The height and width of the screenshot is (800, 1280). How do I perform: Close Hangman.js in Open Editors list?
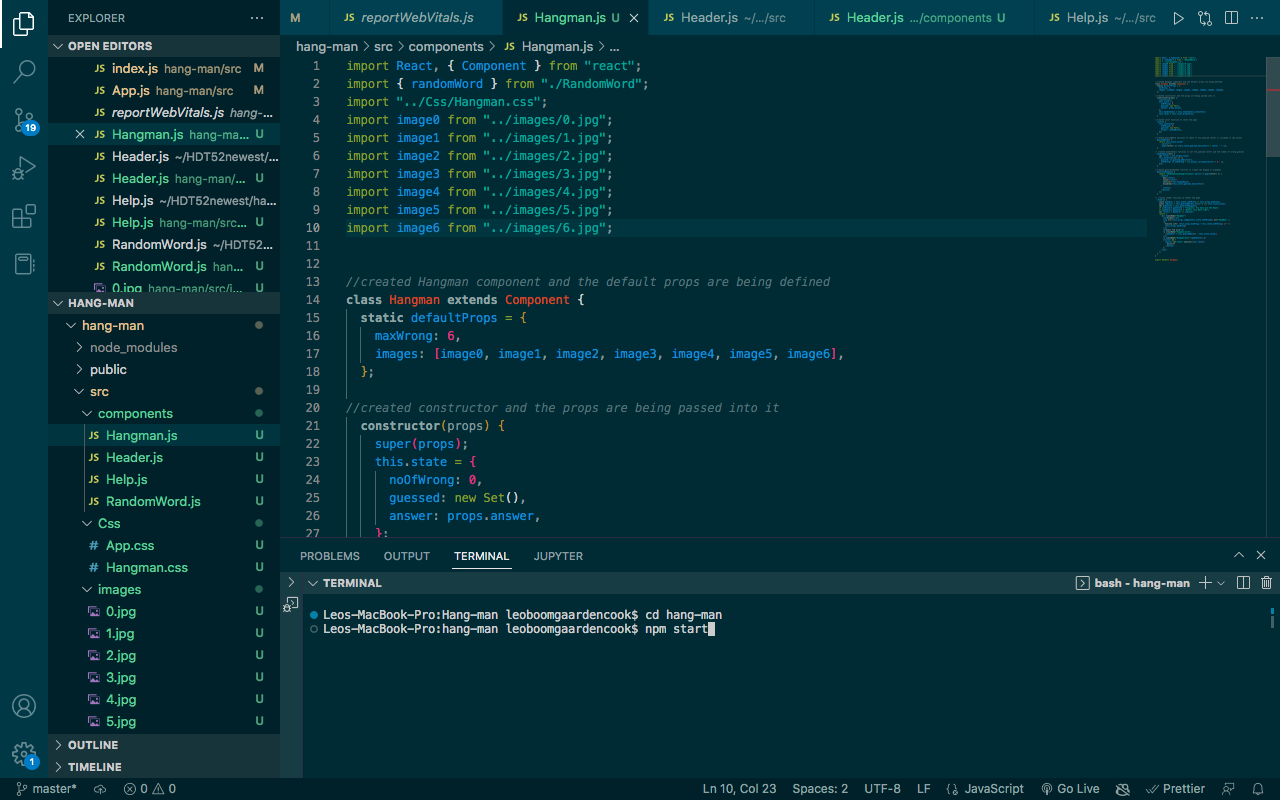[80, 134]
